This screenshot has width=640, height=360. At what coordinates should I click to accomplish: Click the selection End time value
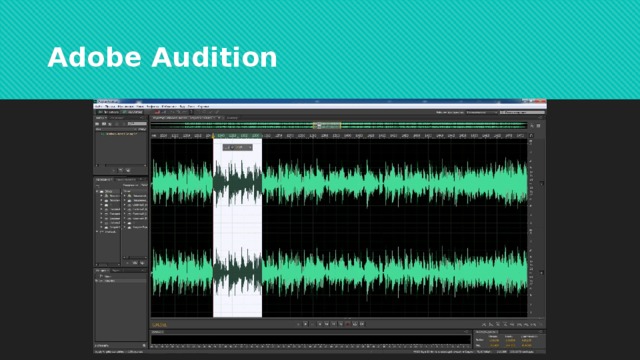pyautogui.click(x=510, y=340)
